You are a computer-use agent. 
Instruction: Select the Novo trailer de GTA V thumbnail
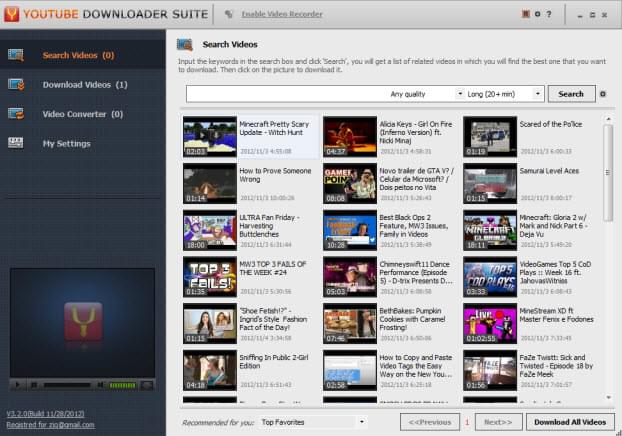350,184
